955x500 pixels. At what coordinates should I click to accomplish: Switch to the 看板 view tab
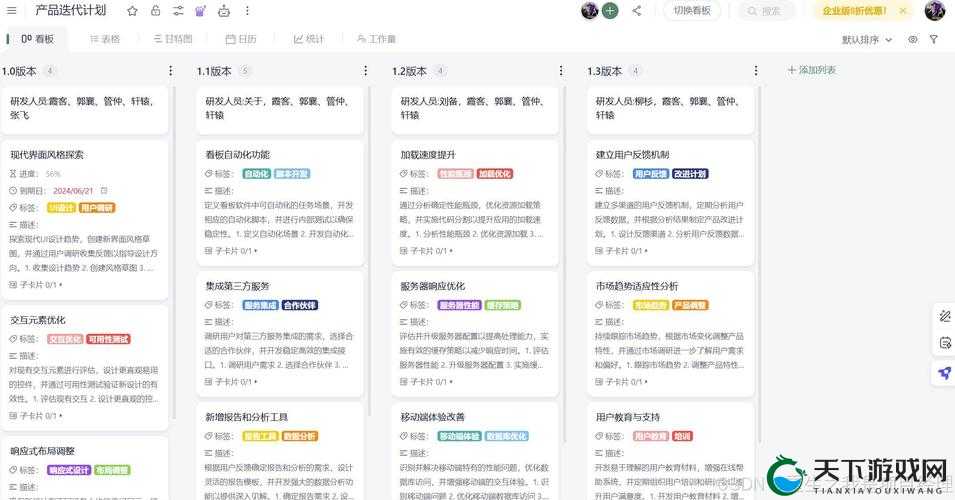[x=37, y=39]
